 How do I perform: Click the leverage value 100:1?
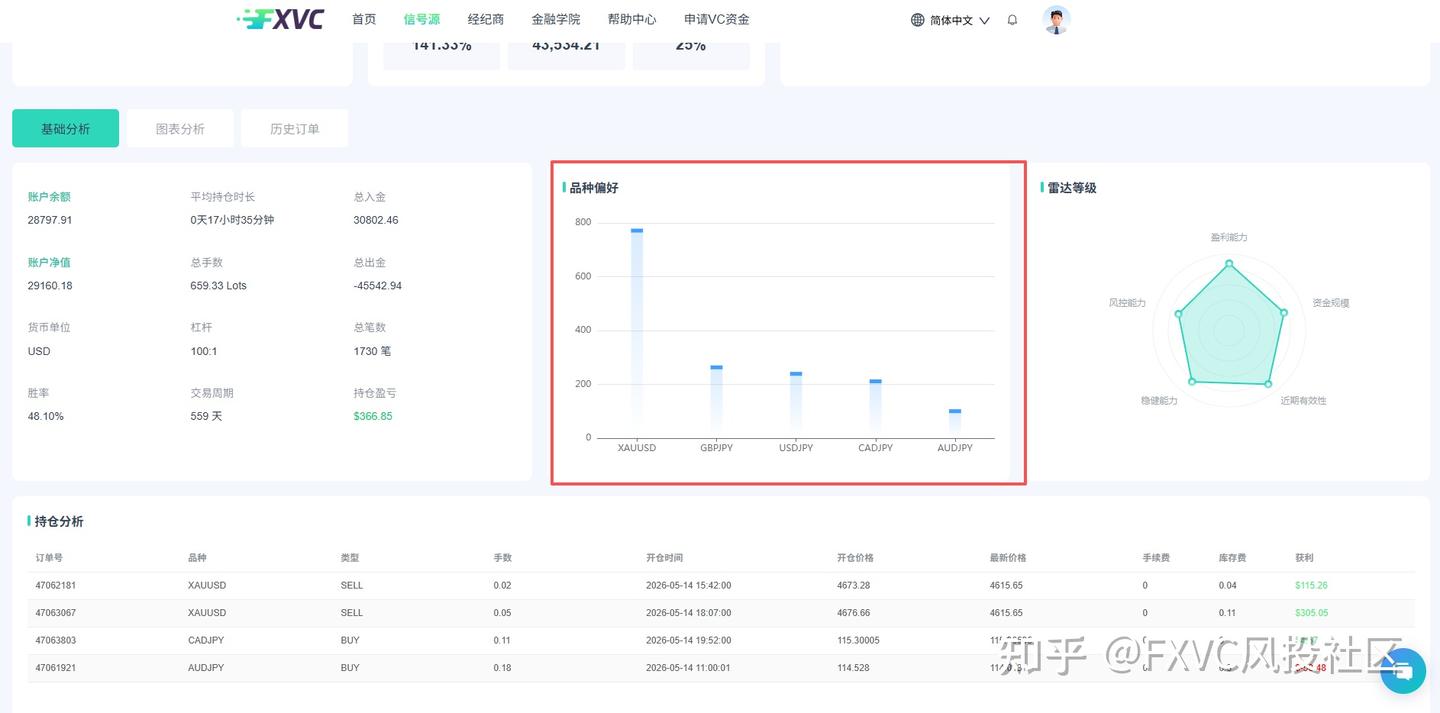point(204,351)
